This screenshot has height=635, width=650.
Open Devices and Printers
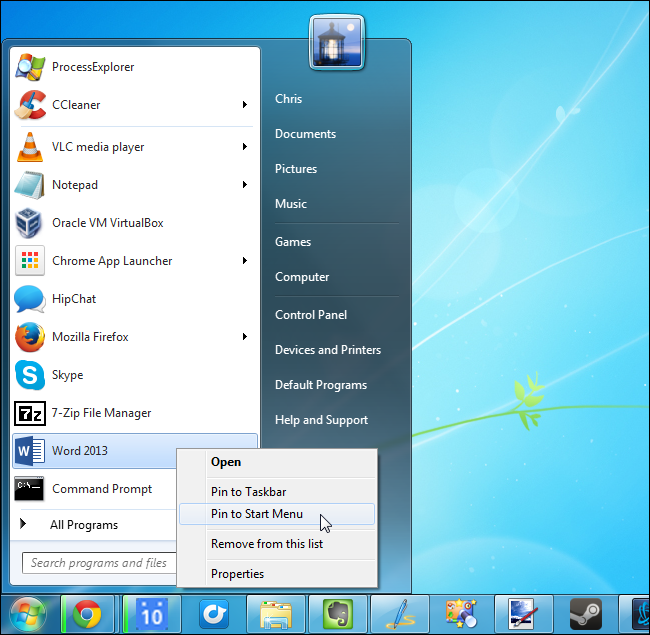pos(328,350)
